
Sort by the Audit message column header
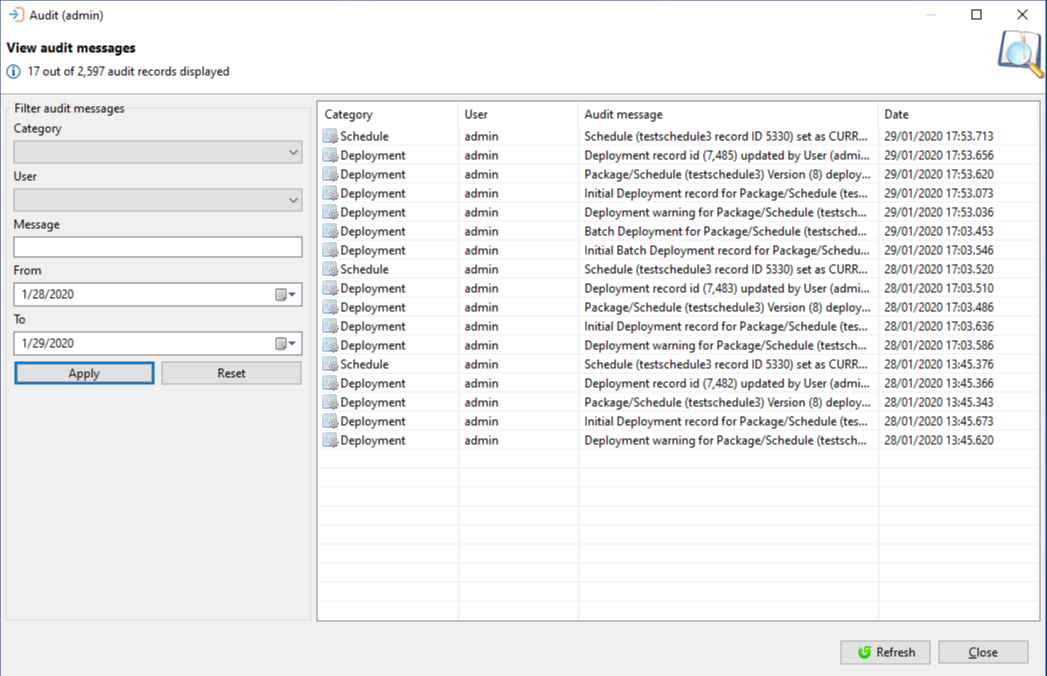click(728, 114)
